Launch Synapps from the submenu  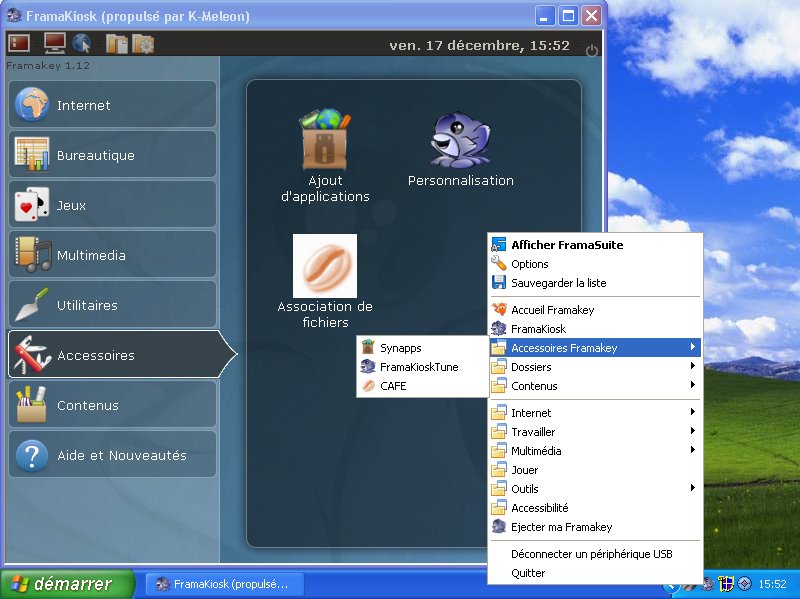[422, 347]
